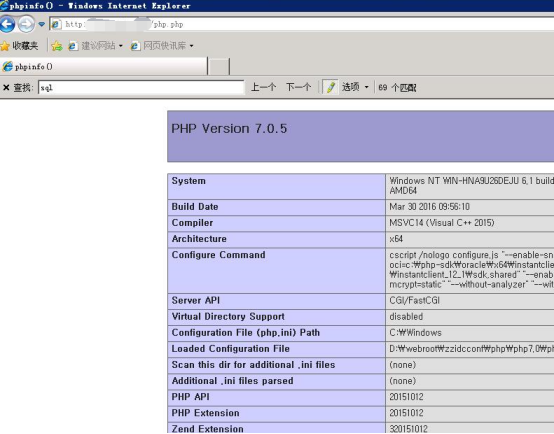Click the Mar 30 2016 09:56:10 value

429,207
